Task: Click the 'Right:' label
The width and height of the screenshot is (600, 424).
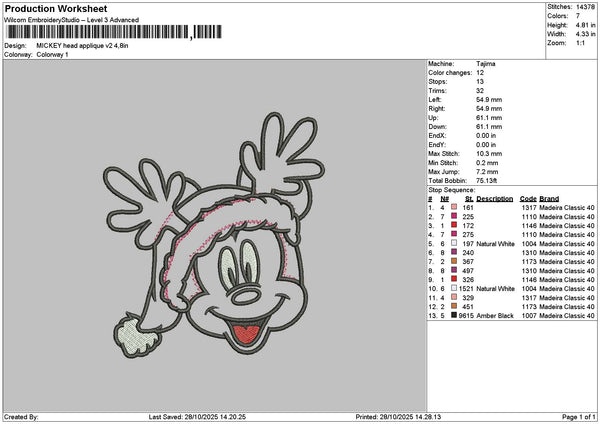Action: pos(437,109)
